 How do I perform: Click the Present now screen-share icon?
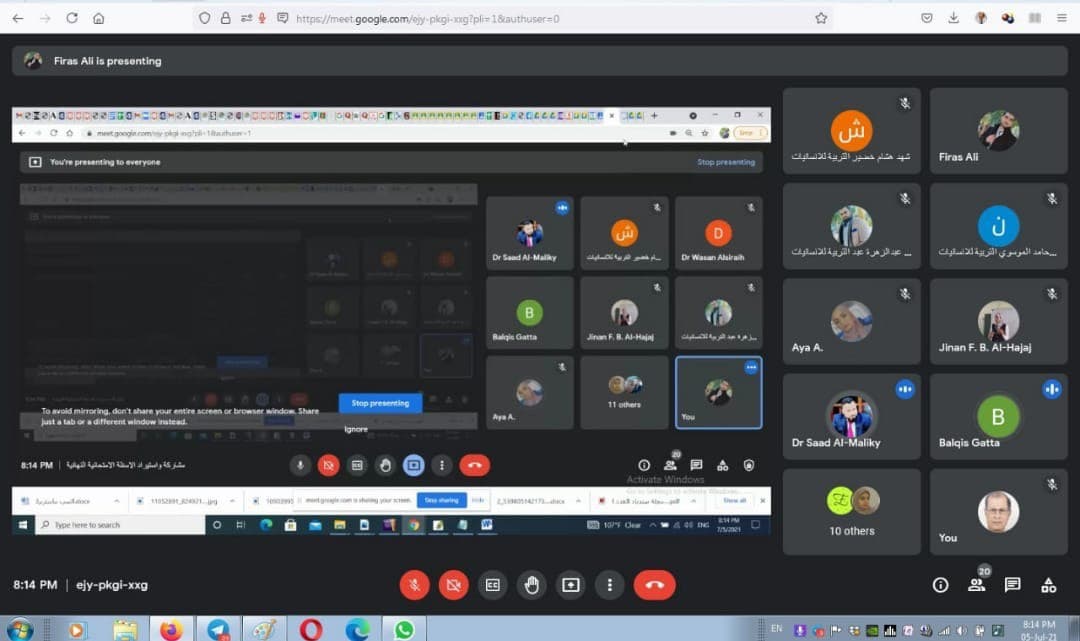click(x=571, y=585)
